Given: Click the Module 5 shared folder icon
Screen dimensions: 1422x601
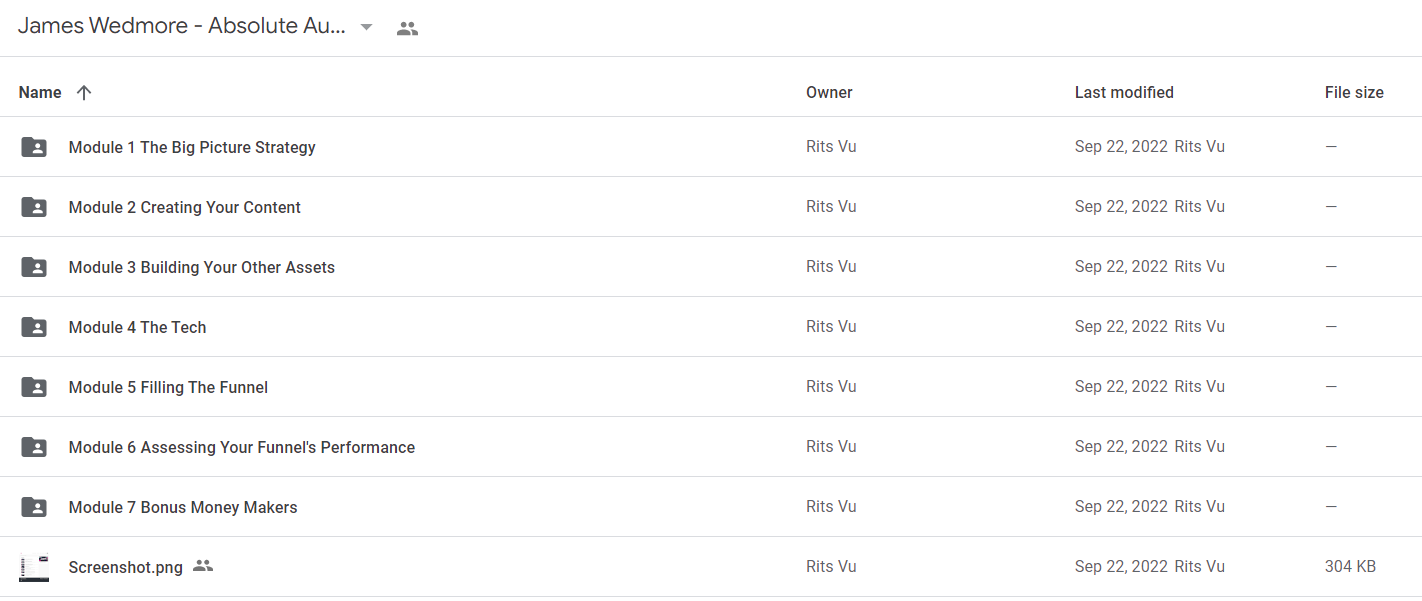Looking at the screenshot, I should pos(34,387).
